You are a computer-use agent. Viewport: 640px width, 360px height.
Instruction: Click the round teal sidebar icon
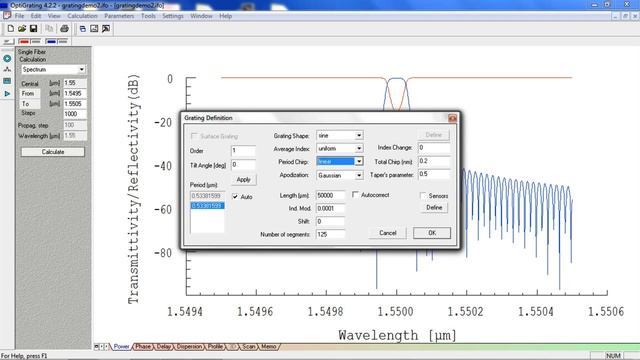[7, 59]
